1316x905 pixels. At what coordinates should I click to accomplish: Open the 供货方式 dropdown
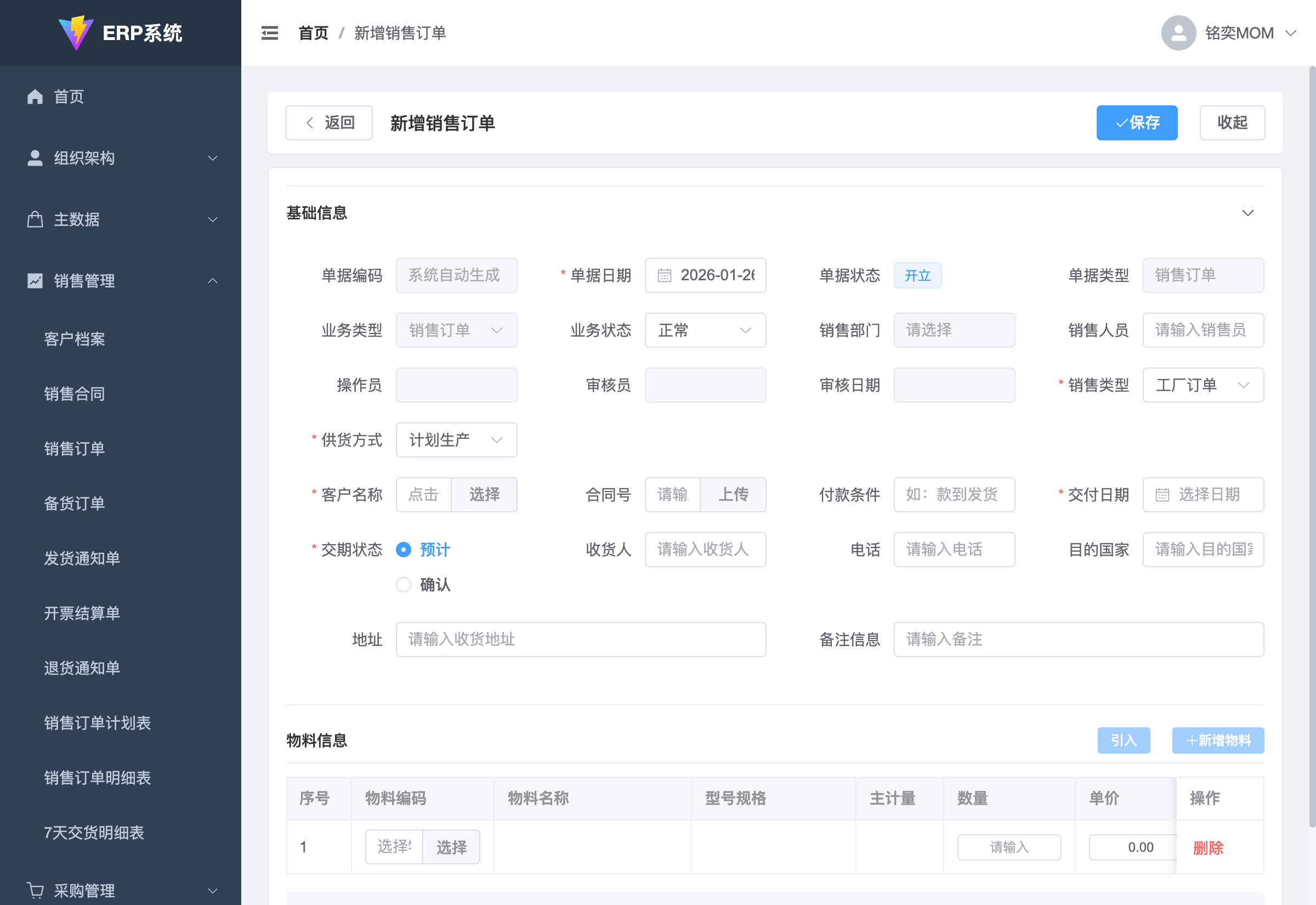pos(456,440)
